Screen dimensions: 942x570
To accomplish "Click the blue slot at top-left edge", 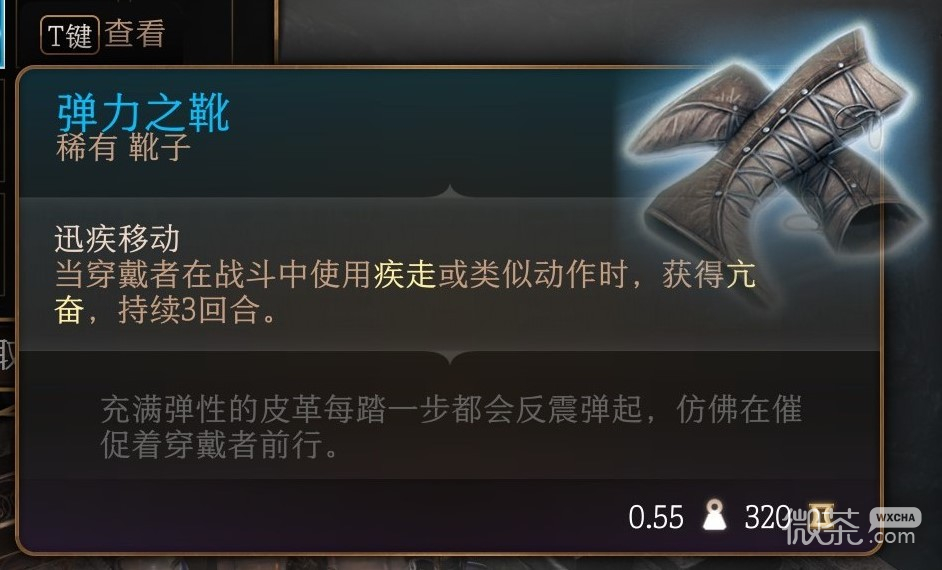I will pyautogui.click(x=2, y=33).
